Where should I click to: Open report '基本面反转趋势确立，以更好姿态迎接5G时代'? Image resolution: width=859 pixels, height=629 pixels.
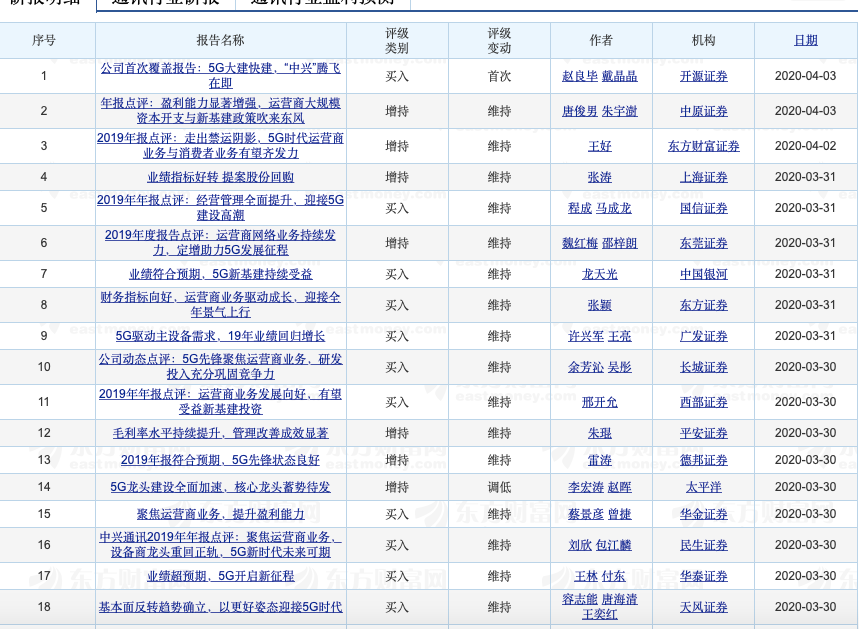pos(221,607)
